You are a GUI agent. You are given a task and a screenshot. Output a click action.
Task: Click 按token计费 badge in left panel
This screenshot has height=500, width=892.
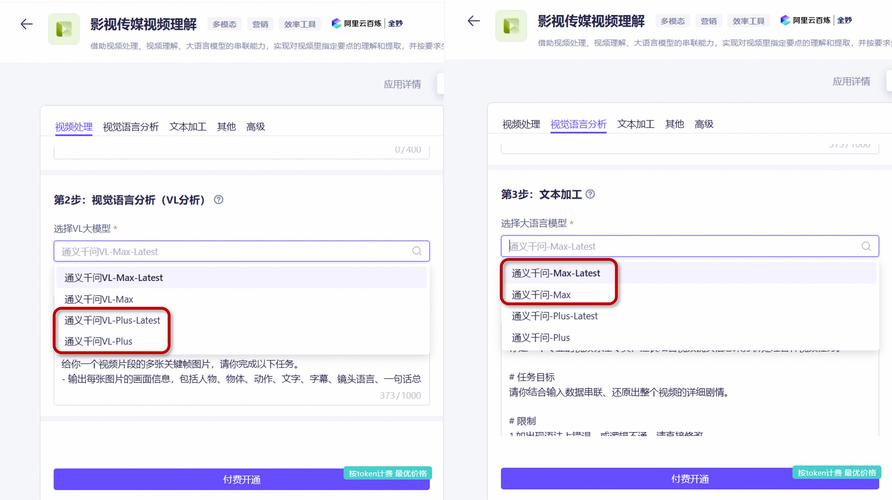(387, 473)
